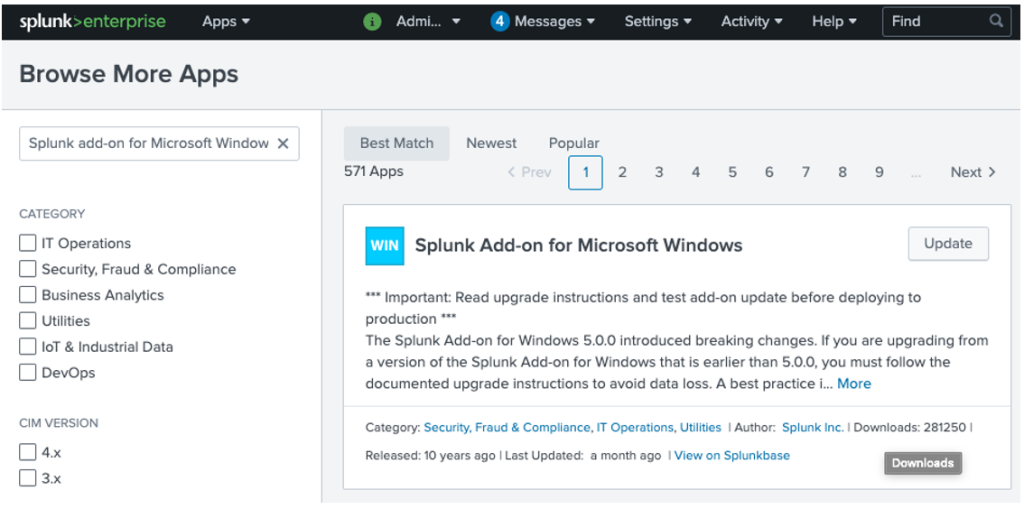Select the Newest sort tab
The height and width of the screenshot is (509, 1024).
point(491,143)
